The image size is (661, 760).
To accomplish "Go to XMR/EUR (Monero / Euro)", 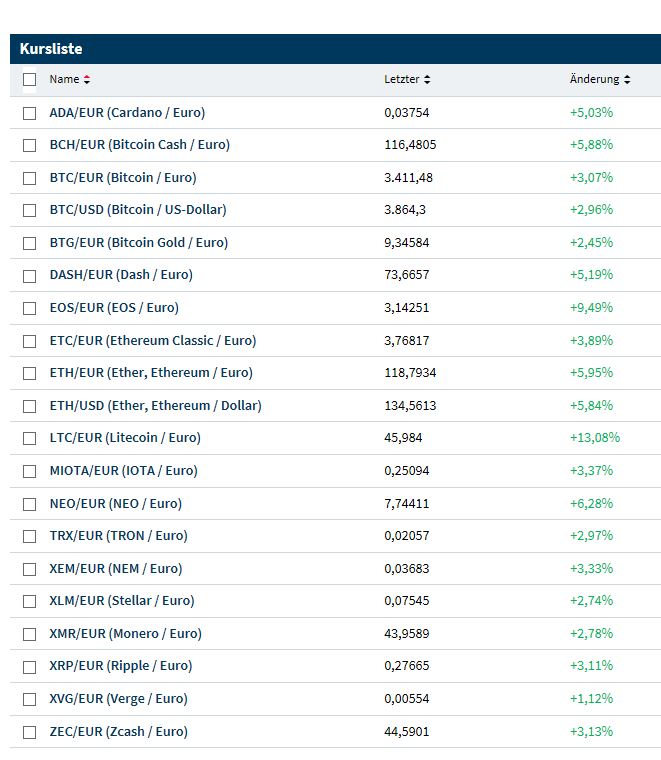I will (x=125, y=633).
